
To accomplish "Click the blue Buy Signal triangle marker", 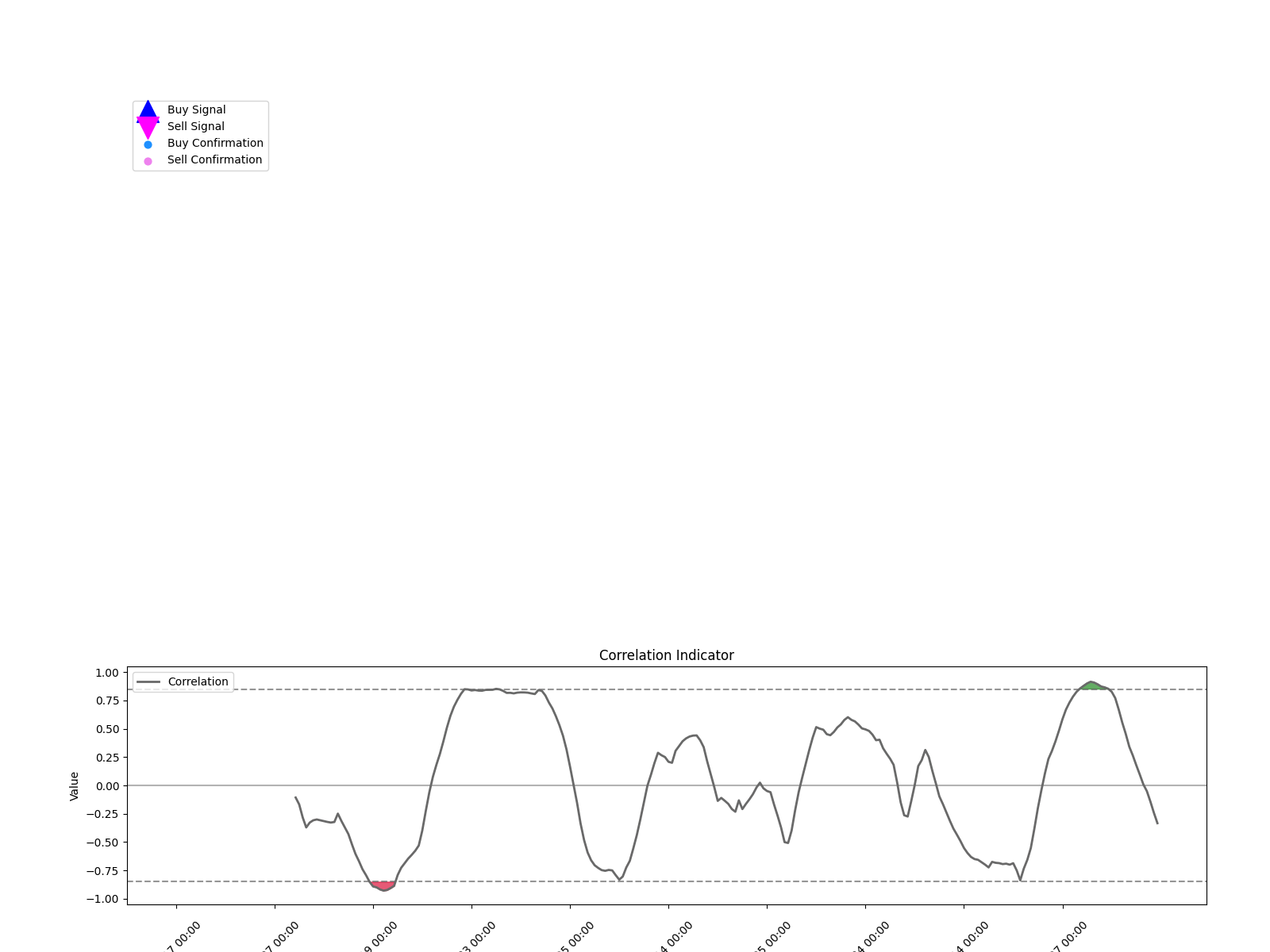I will coord(148,111).
